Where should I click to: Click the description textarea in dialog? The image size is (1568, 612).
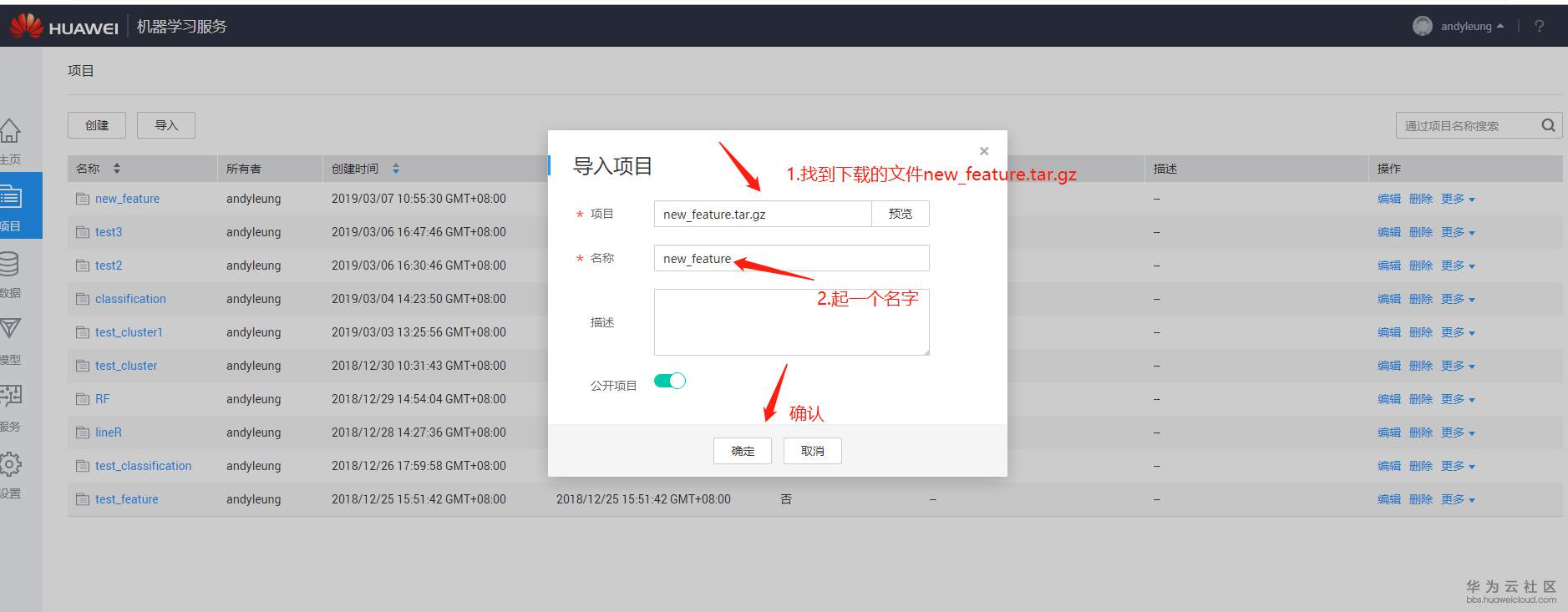[x=791, y=322]
